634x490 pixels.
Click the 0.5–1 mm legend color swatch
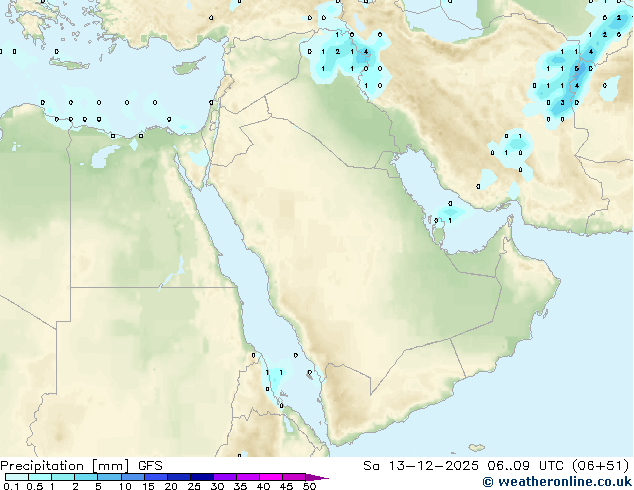(40, 477)
